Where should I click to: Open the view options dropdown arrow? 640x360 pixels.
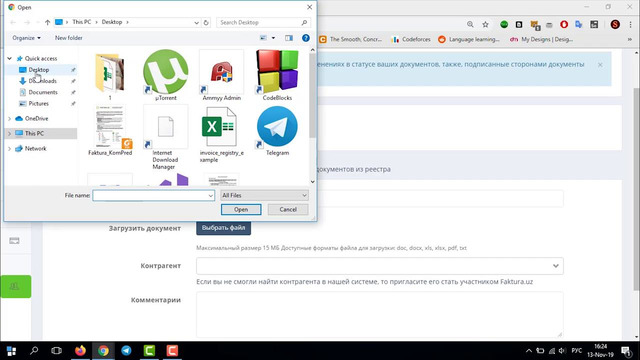pos(273,38)
